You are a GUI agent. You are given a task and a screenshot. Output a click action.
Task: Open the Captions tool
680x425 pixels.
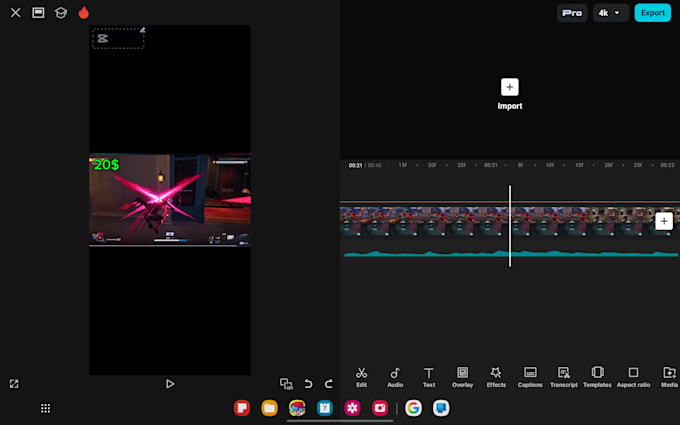(x=530, y=377)
